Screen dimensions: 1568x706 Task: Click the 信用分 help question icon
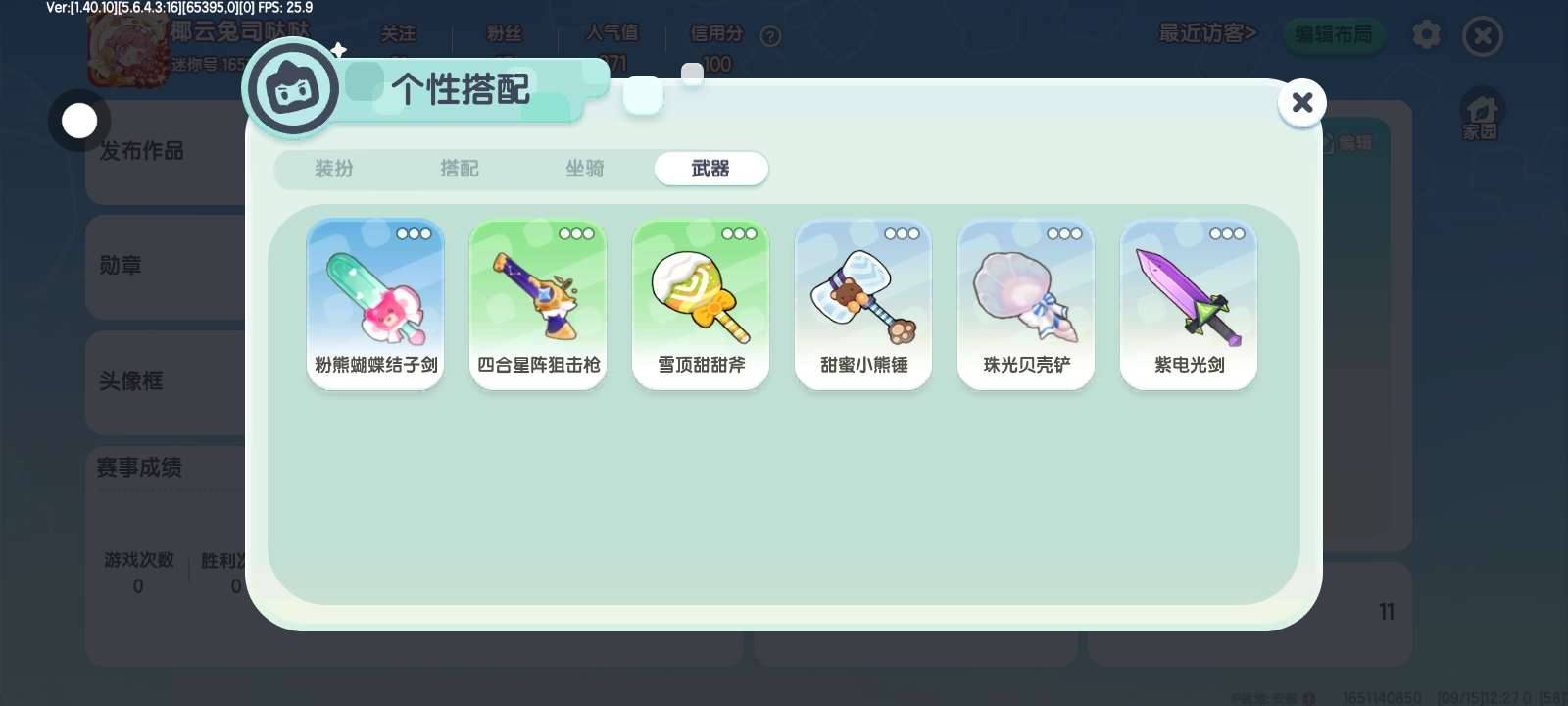coord(771,36)
